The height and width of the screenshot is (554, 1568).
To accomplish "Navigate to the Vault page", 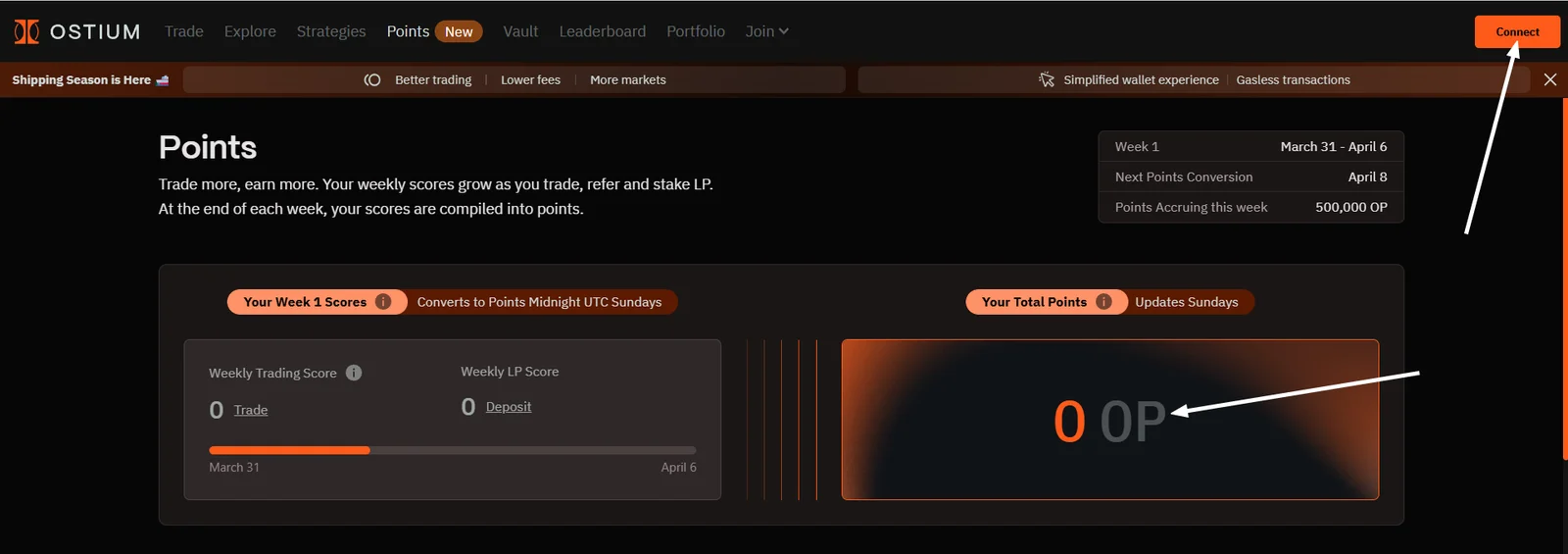I will [520, 31].
